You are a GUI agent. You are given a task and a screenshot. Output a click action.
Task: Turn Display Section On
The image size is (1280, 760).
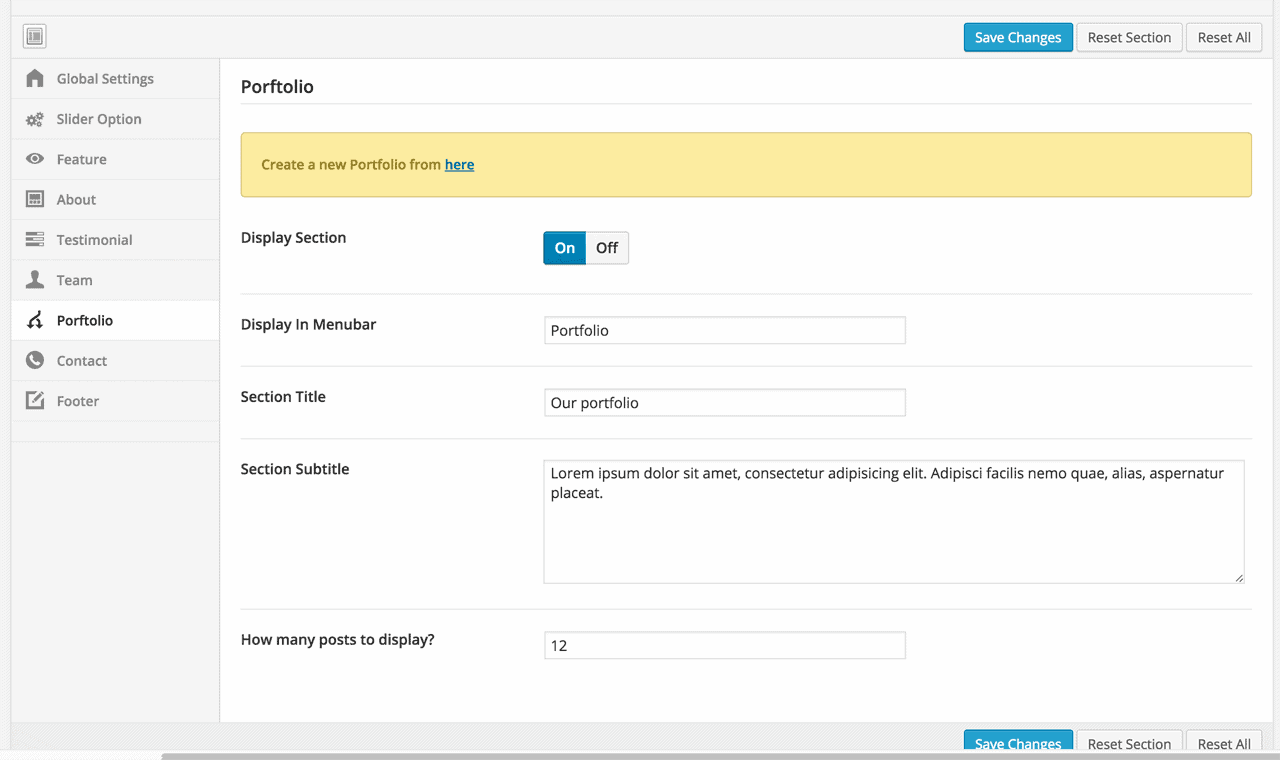click(x=565, y=248)
